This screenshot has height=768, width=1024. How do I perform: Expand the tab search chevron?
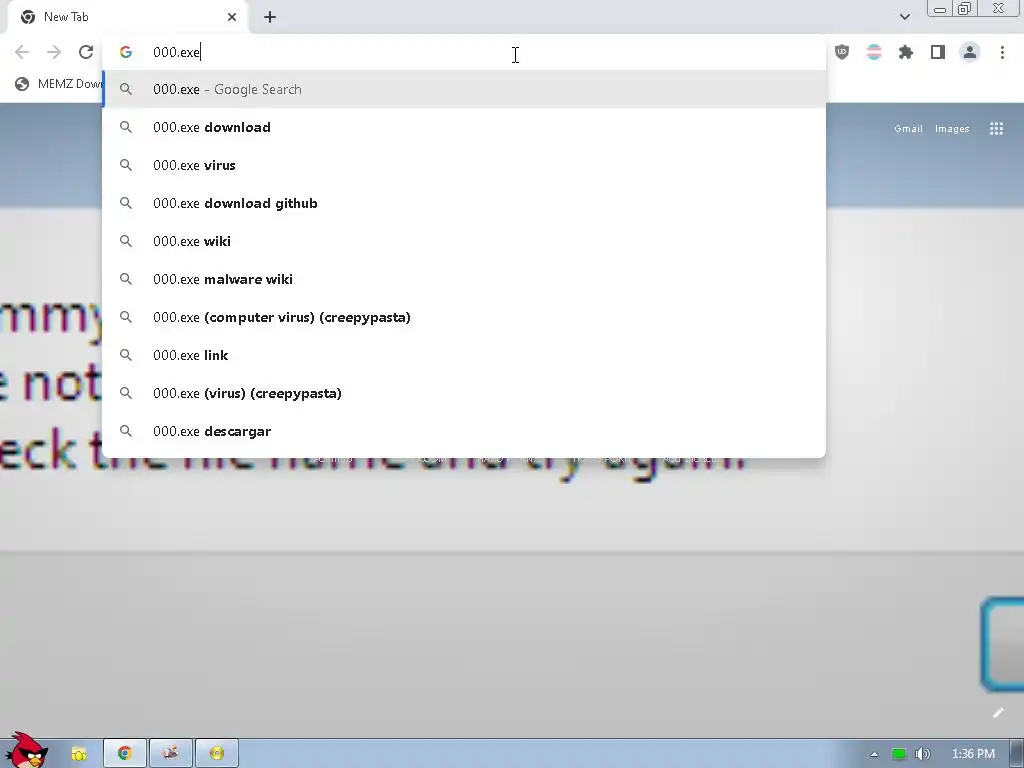point(904,17)
